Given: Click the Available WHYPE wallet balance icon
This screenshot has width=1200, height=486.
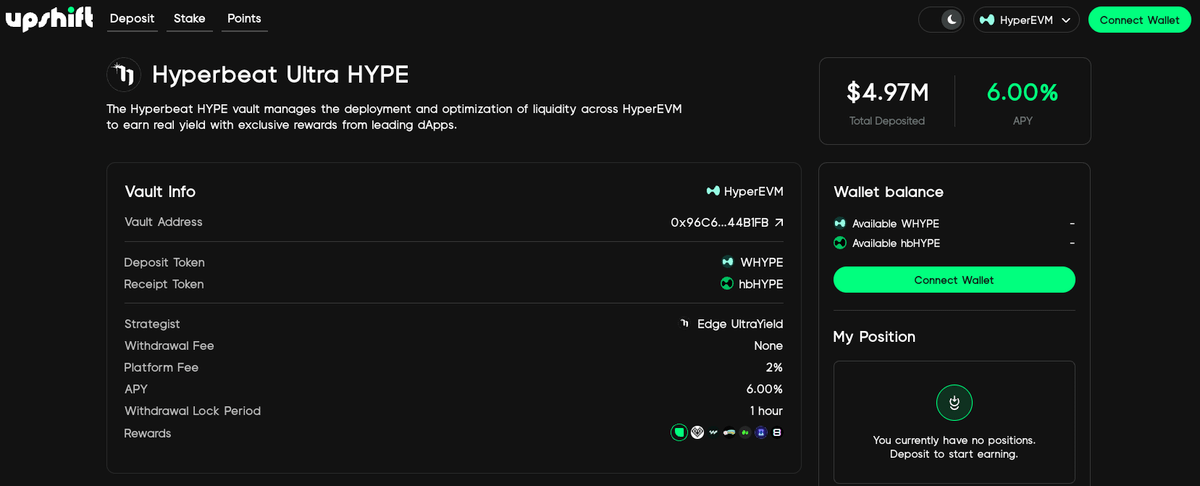Looking at the screenshot, I should pyautogui.click(x=840, y=224).
